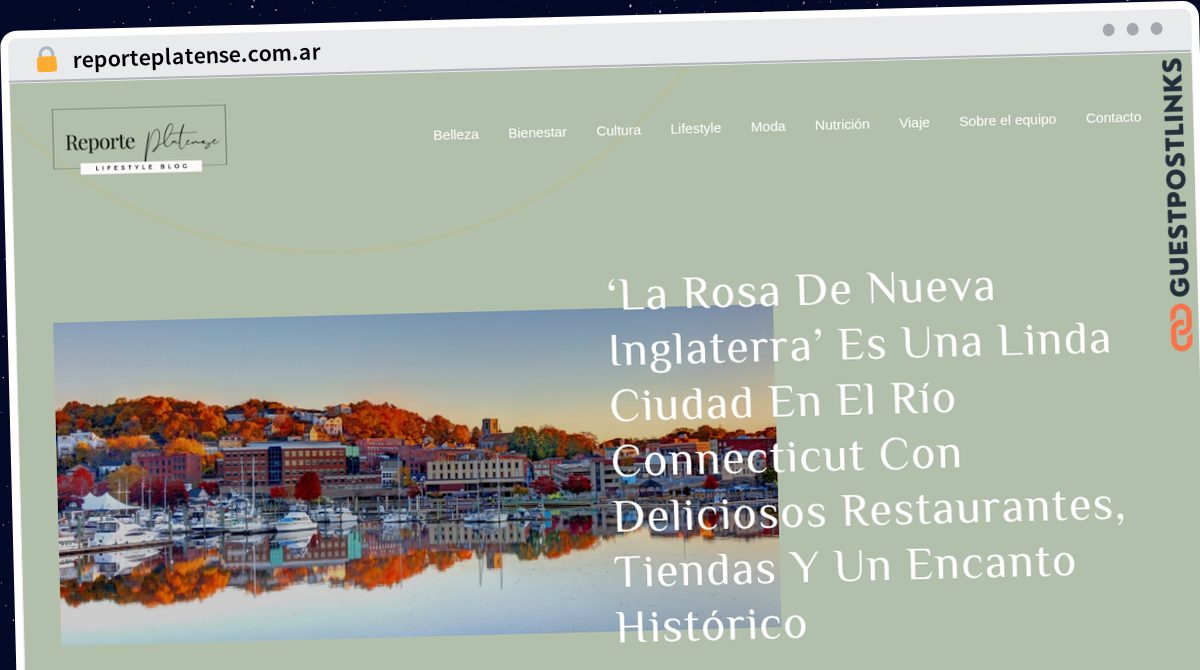Open the Belleza menu item
1200x670 pixels.
pyautogui.click(x=456, y=134)
